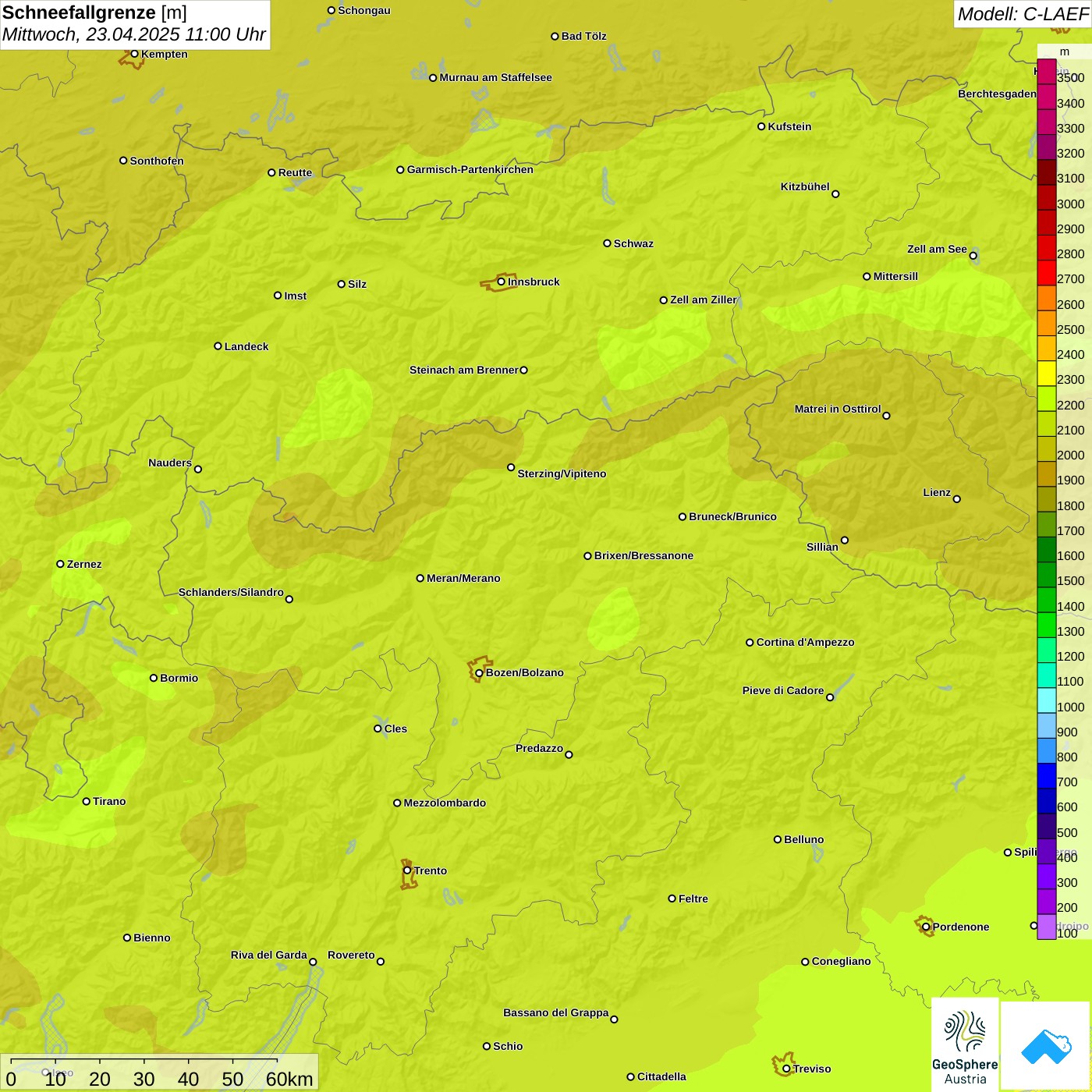Click the Pordenone city marker dot

click(926, 927)
